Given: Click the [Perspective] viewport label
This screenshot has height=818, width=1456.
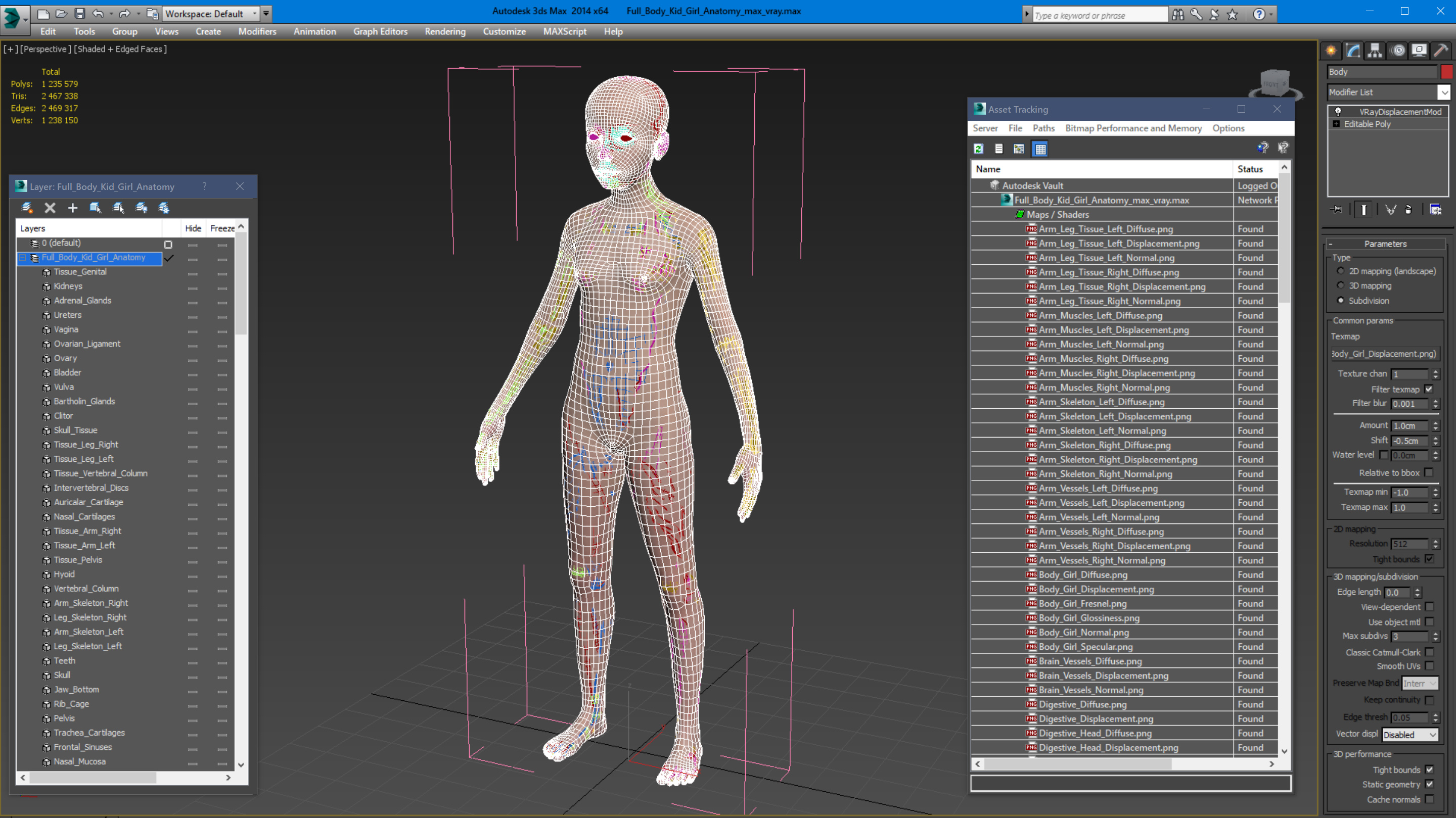Looking at the screenshot, I should tap(46, 49).
